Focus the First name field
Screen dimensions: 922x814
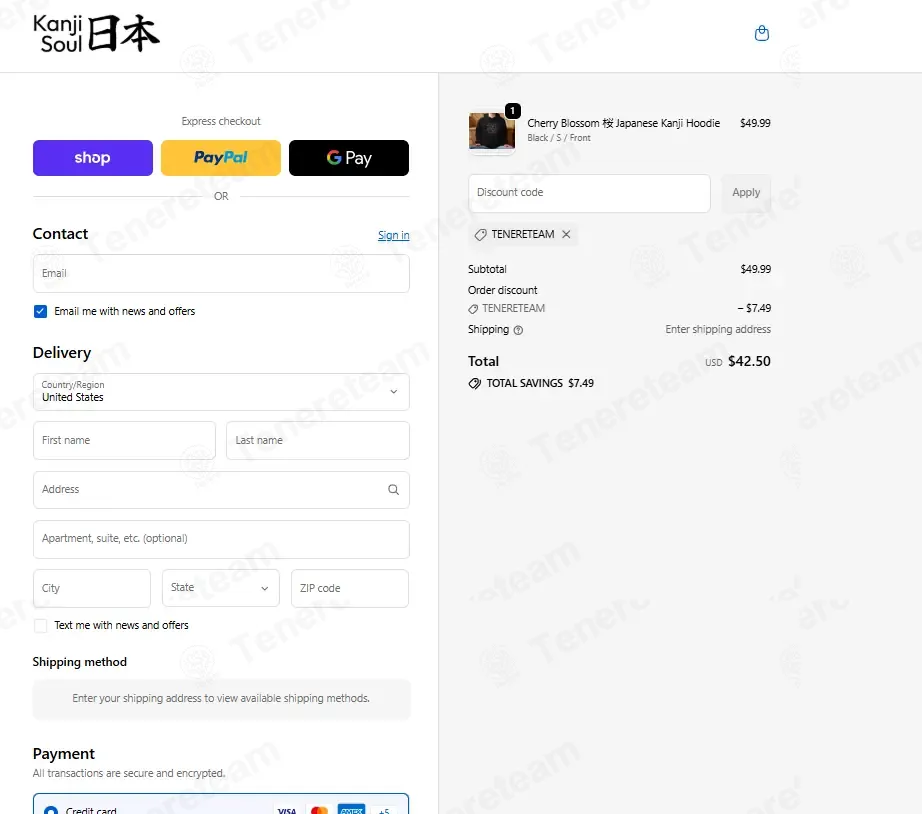point(125,441)
